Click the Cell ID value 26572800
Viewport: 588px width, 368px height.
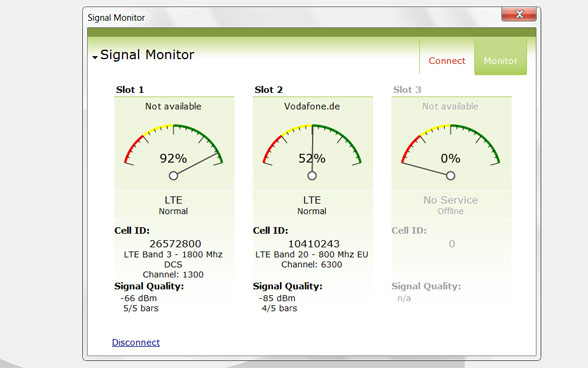click(x=176, y=244)
